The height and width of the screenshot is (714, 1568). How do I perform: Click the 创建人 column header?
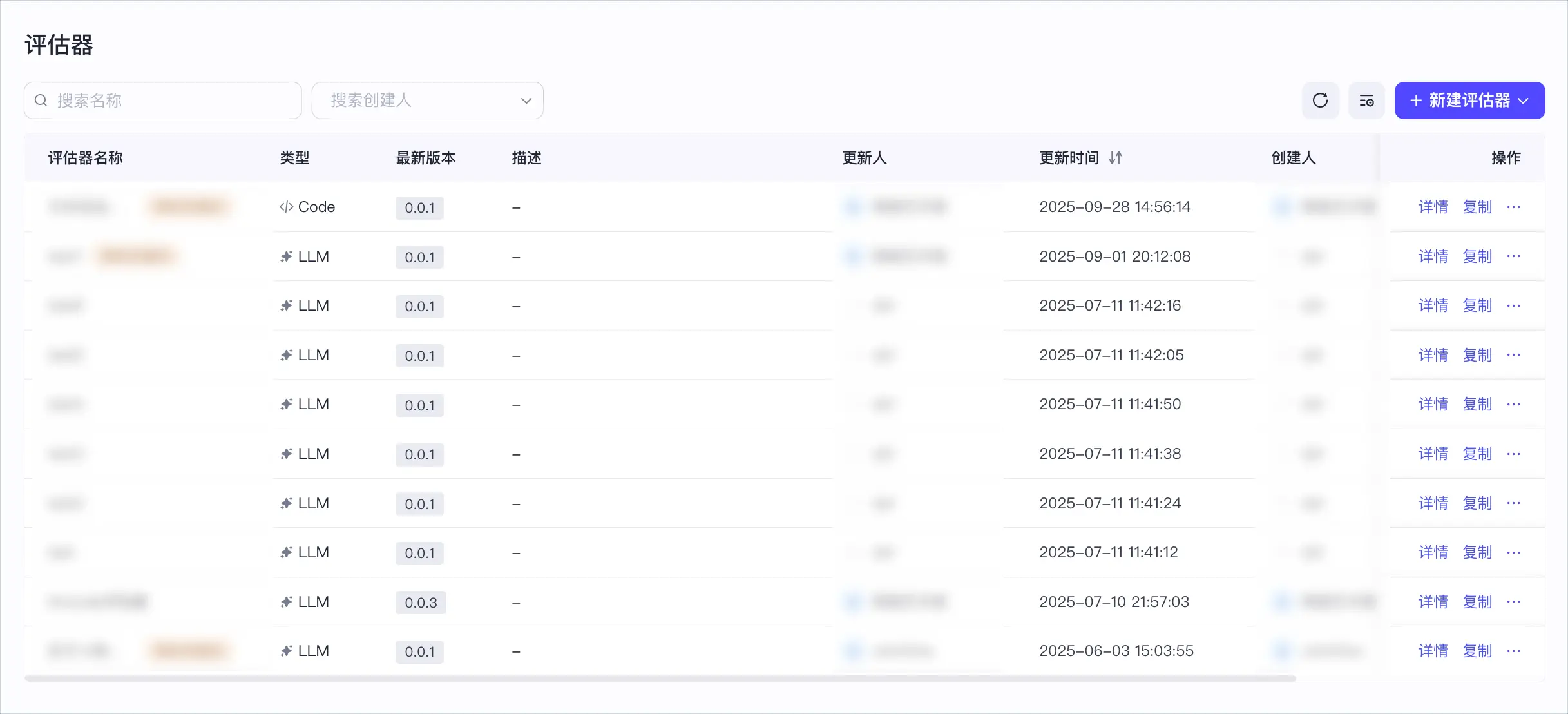pyautogui.click(x=1294, y=158)
